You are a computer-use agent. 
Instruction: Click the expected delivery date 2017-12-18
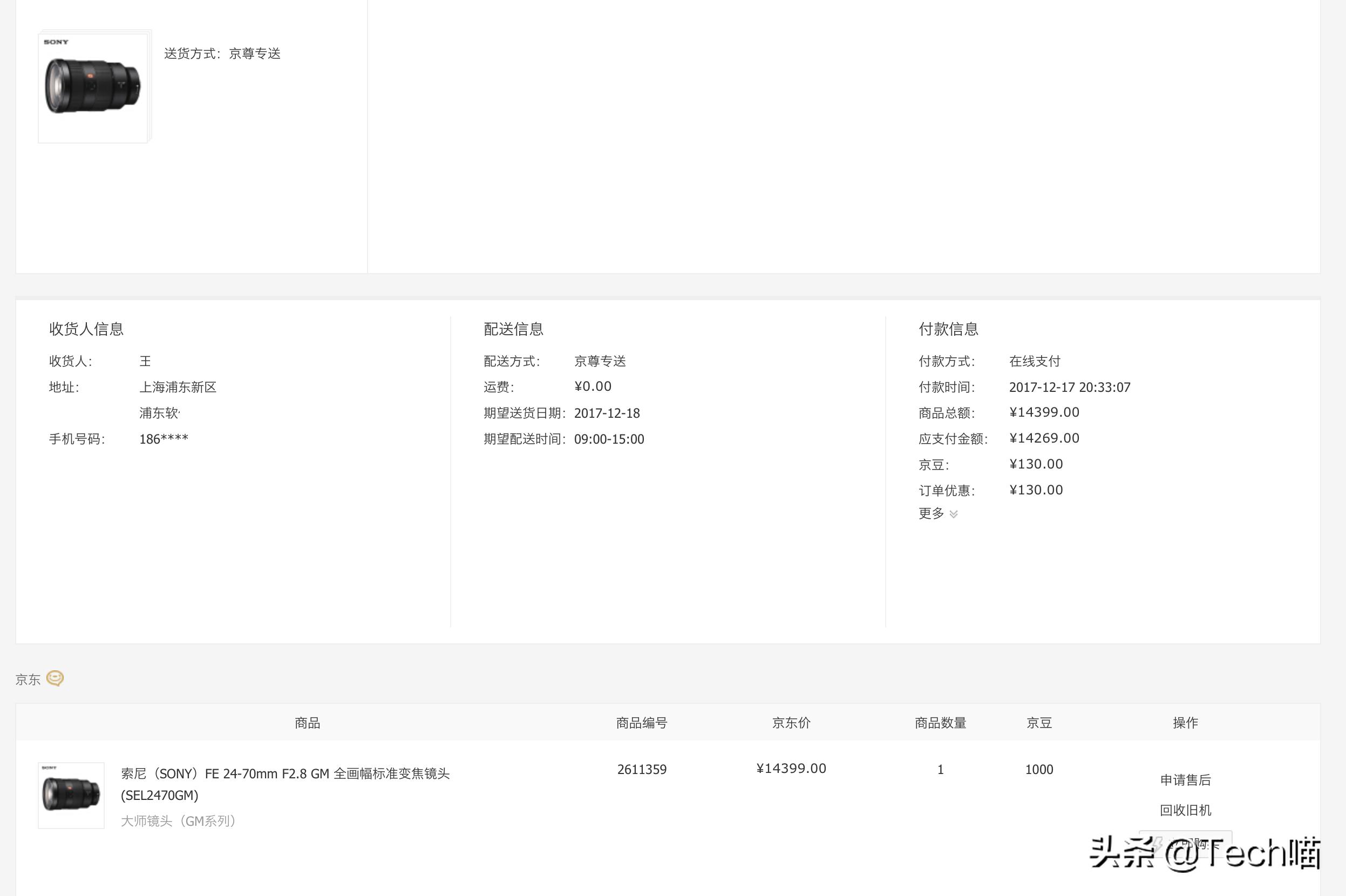coord(608,412)
